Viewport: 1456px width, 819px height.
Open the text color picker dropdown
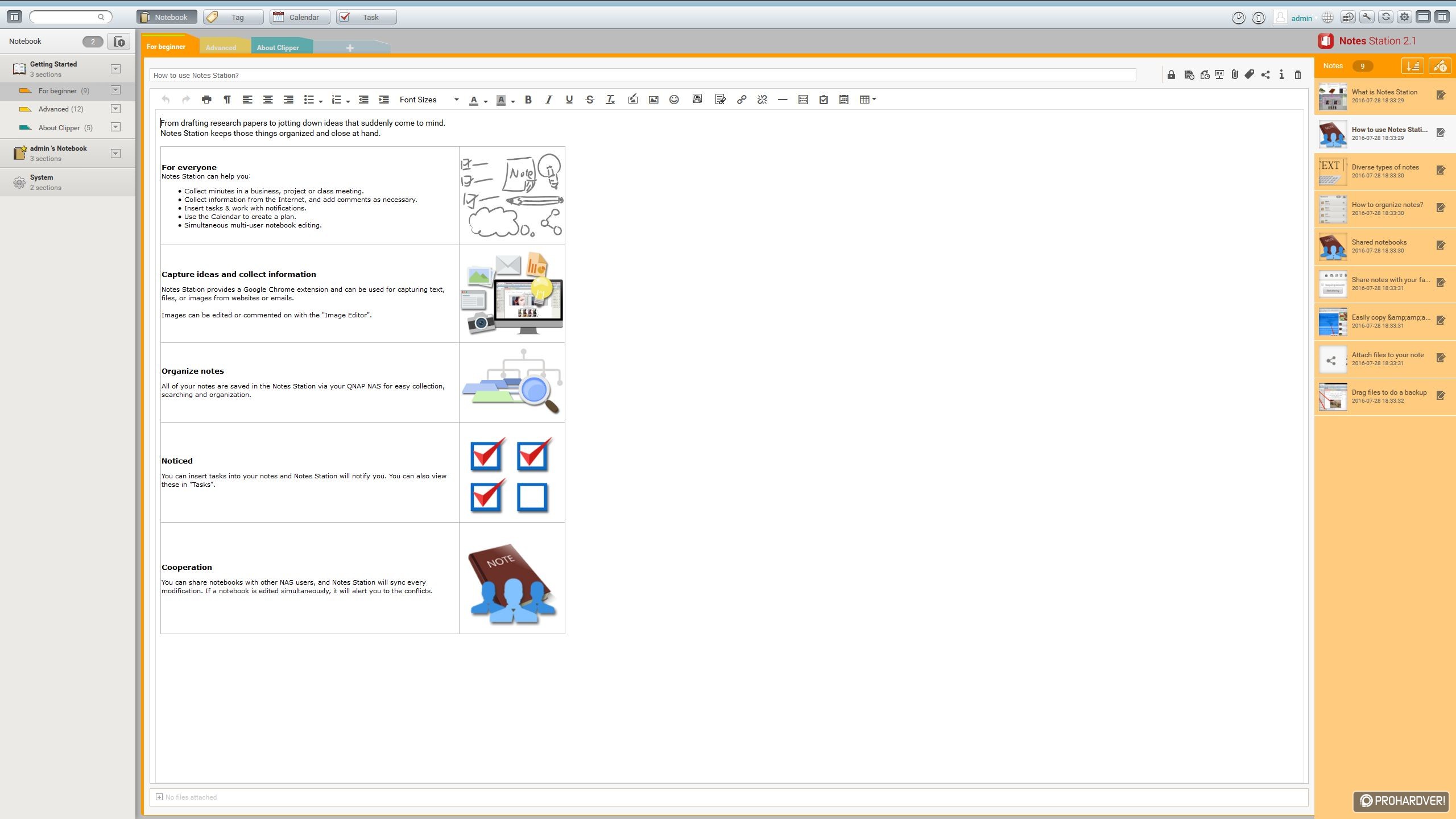pyautogui.click(x=486, y=101)
